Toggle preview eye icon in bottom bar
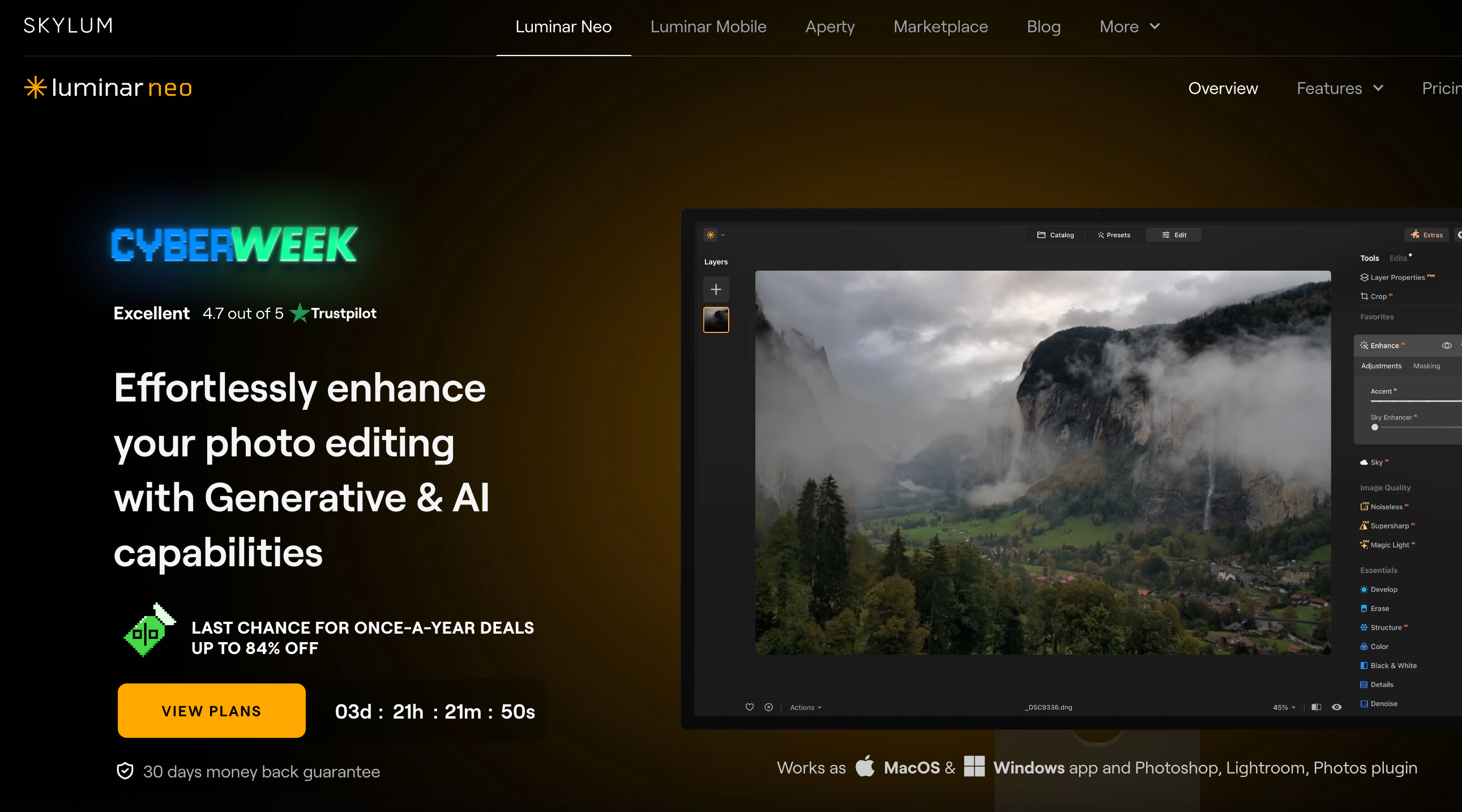Screen dimensions: 1462x812 coord(1336,707)
